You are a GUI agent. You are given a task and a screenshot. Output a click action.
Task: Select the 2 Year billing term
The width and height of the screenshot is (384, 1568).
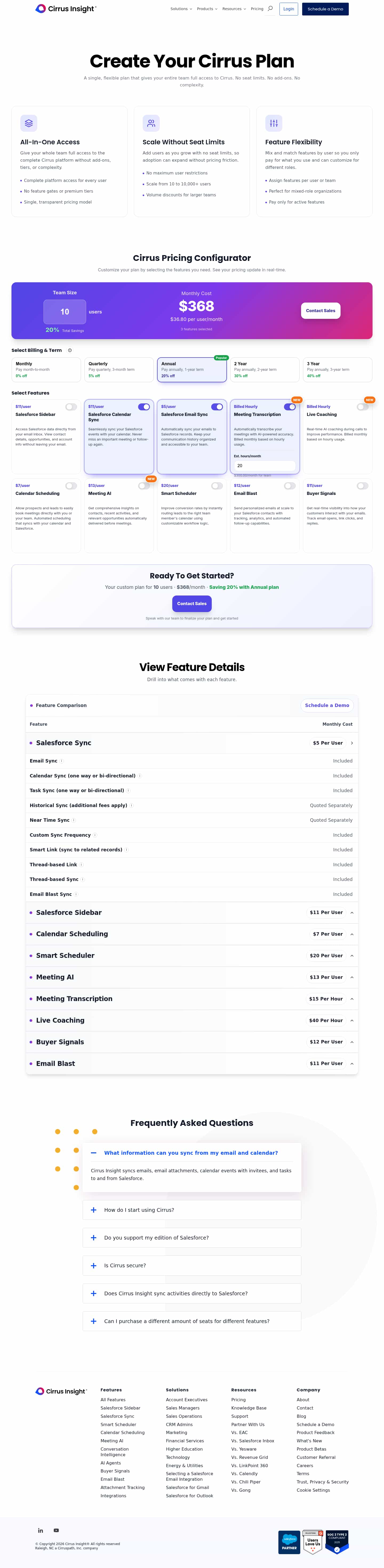tap(264, 370)
